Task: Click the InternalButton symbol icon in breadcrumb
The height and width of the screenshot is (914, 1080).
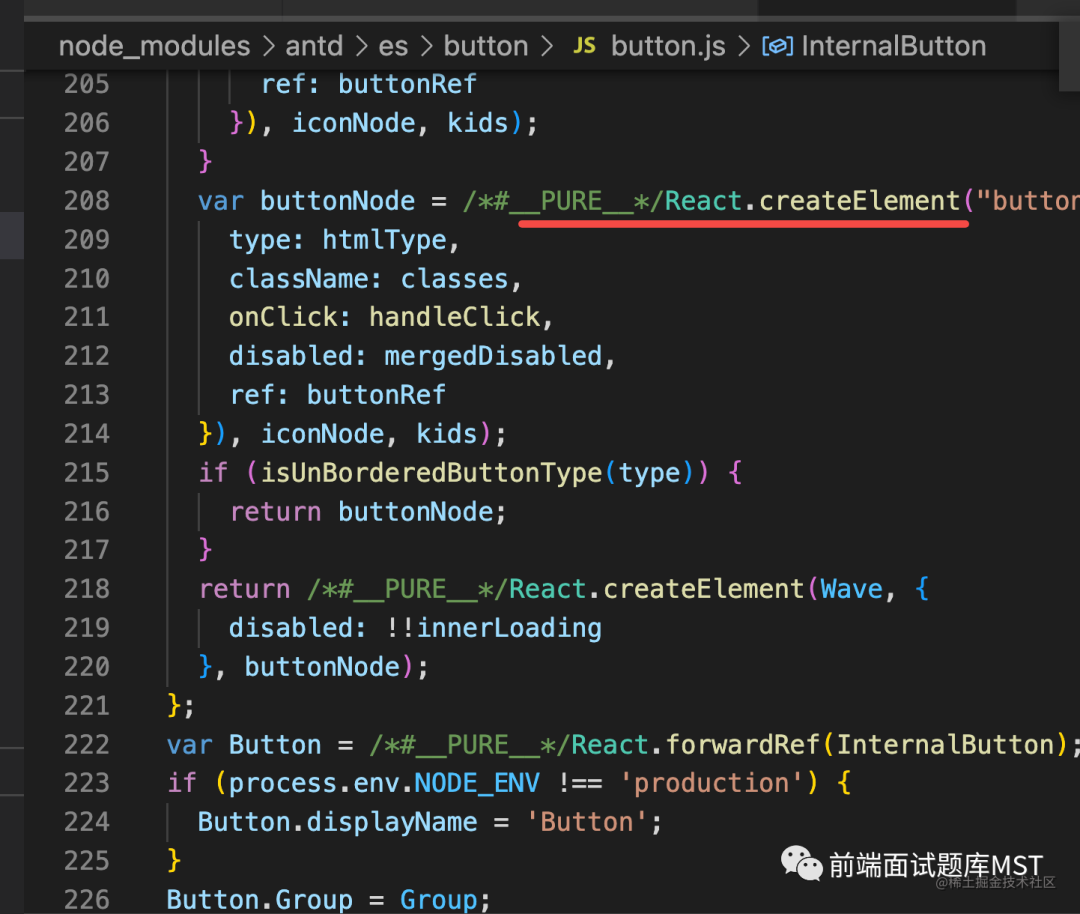Action: point(777,46)
